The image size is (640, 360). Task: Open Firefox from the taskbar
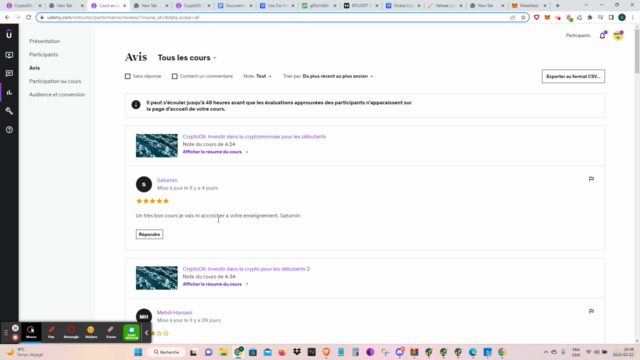tap(282, 352)
